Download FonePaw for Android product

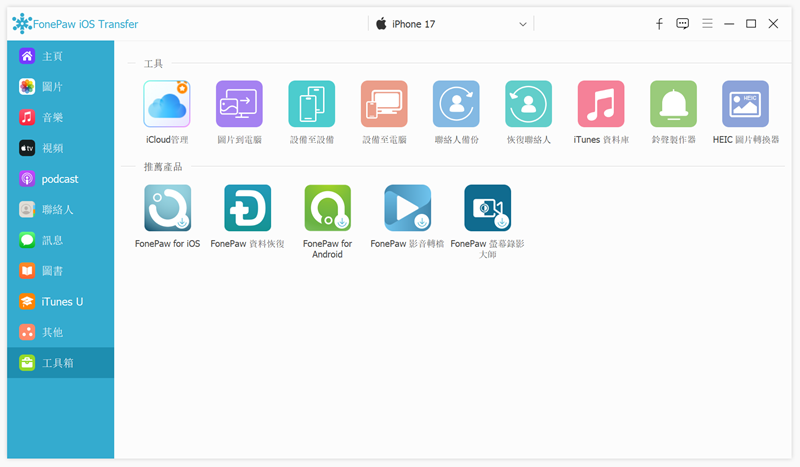[x=328, y=208]
